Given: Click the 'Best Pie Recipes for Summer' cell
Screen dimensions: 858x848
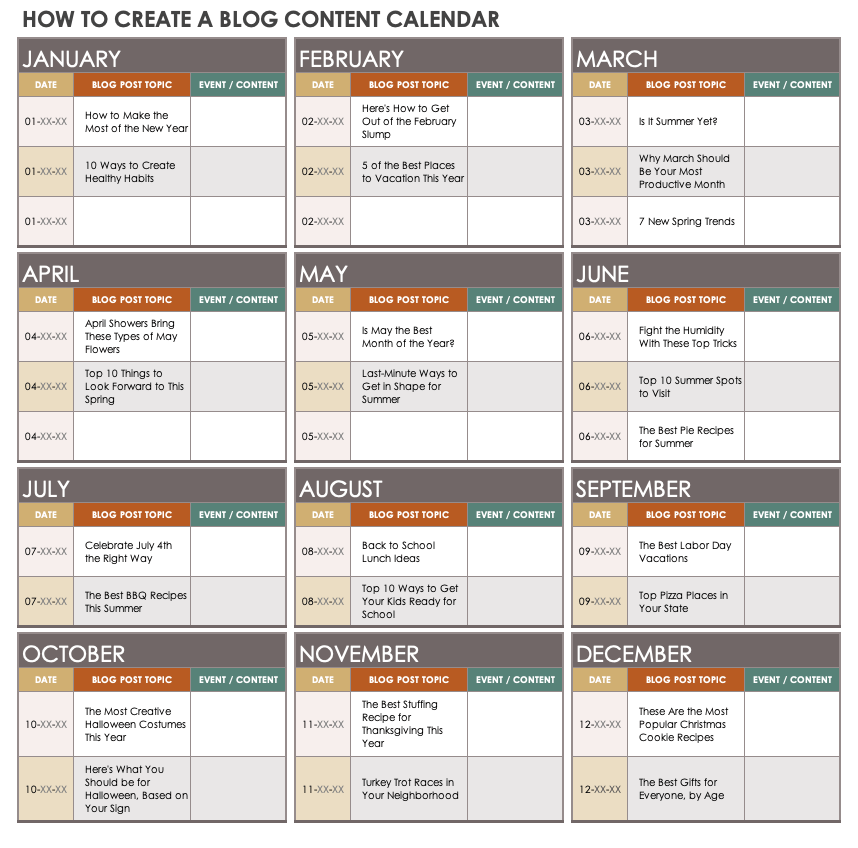Looking at the screenshot, I should [x=685, y=437].
